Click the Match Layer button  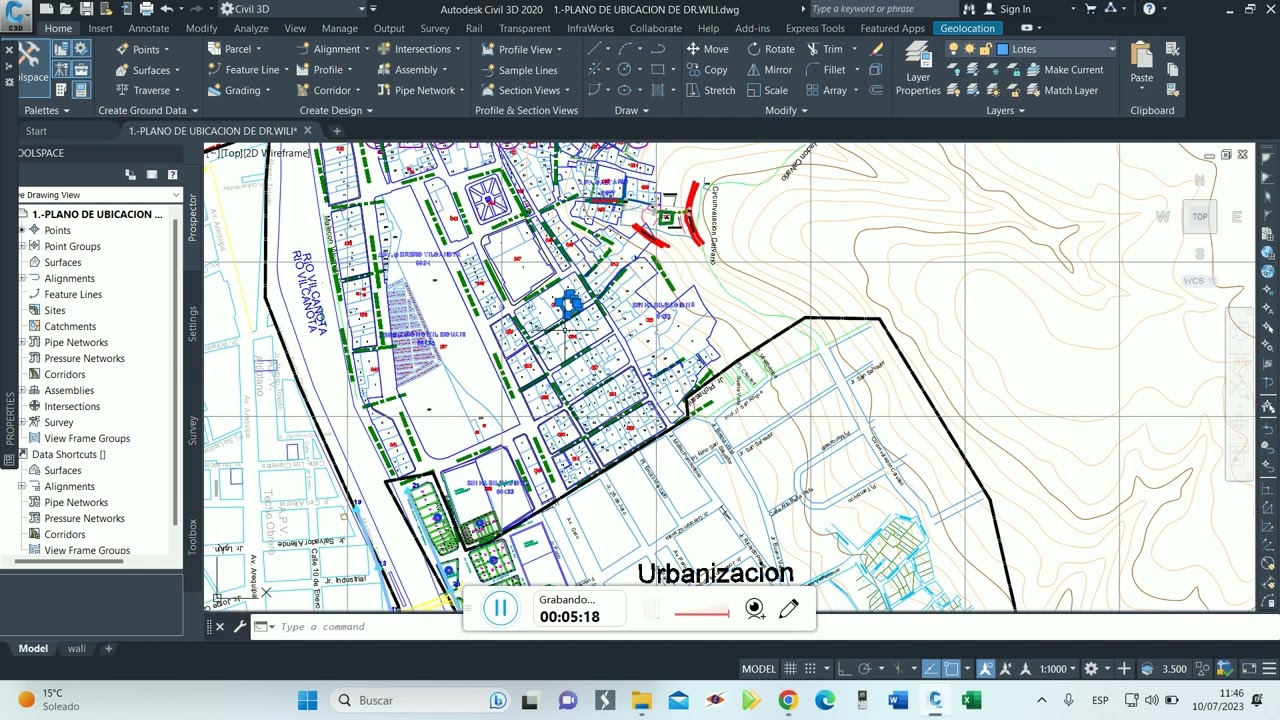[1062, 90]
